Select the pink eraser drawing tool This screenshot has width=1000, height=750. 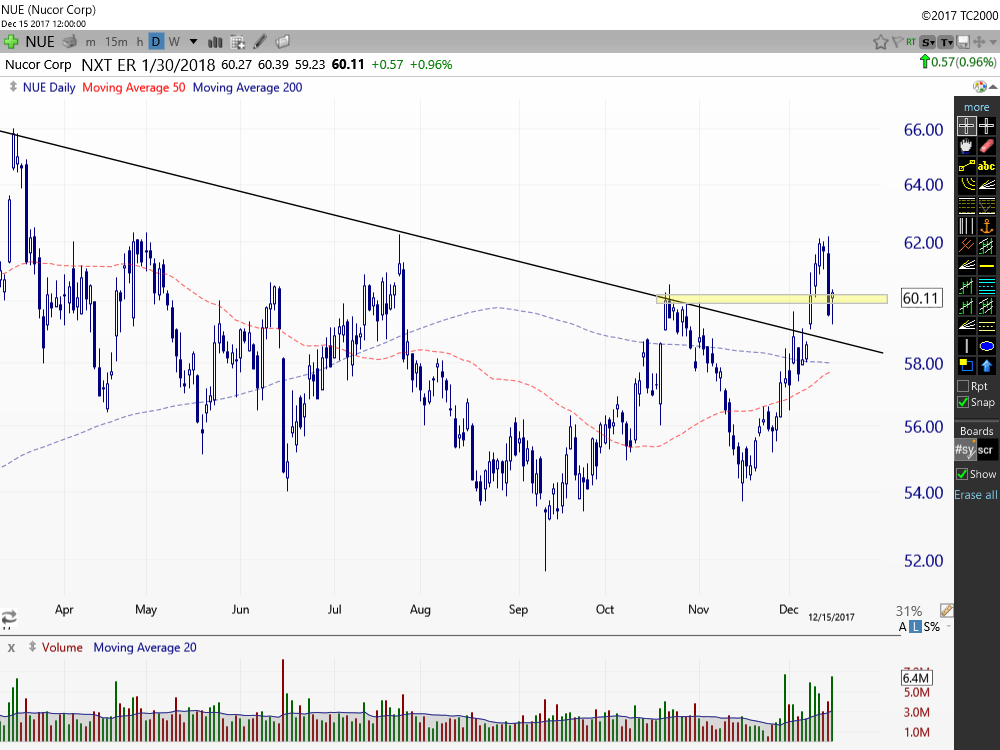tap(987, 146)
